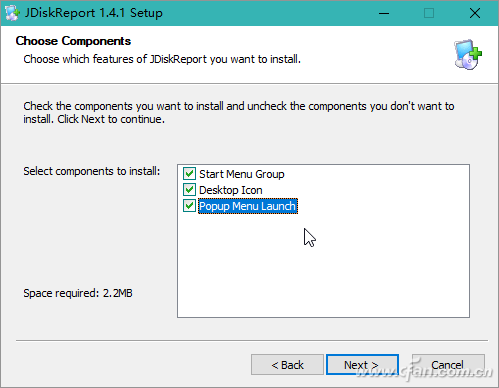The width and height of the screenshot is (499, 388).
Task: Cancel the JDiskReport installation
Action: (448, 365)
